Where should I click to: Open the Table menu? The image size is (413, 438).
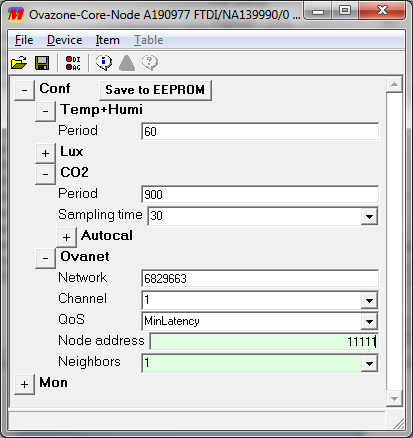149,40
